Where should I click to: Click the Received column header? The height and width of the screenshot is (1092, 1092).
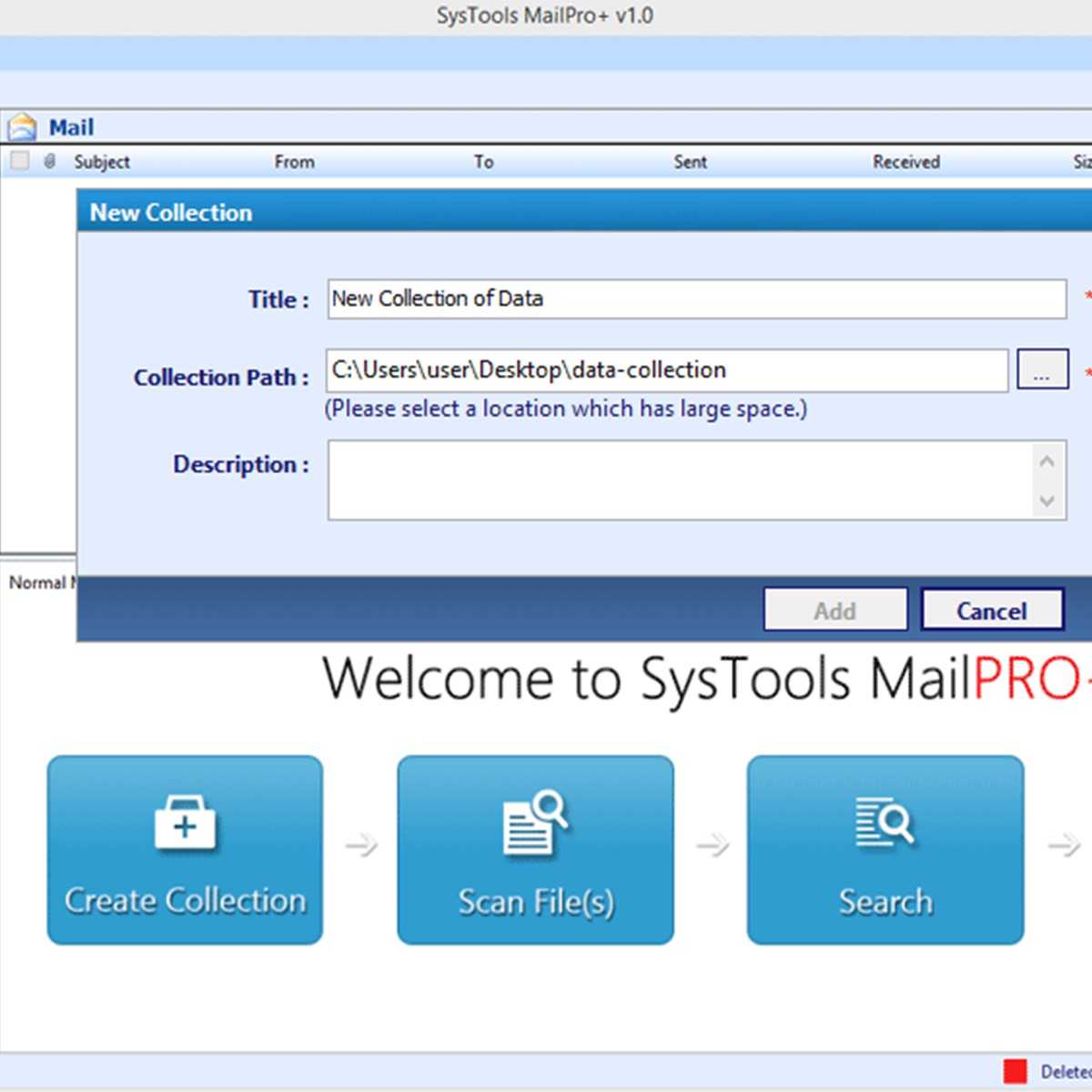905,162
